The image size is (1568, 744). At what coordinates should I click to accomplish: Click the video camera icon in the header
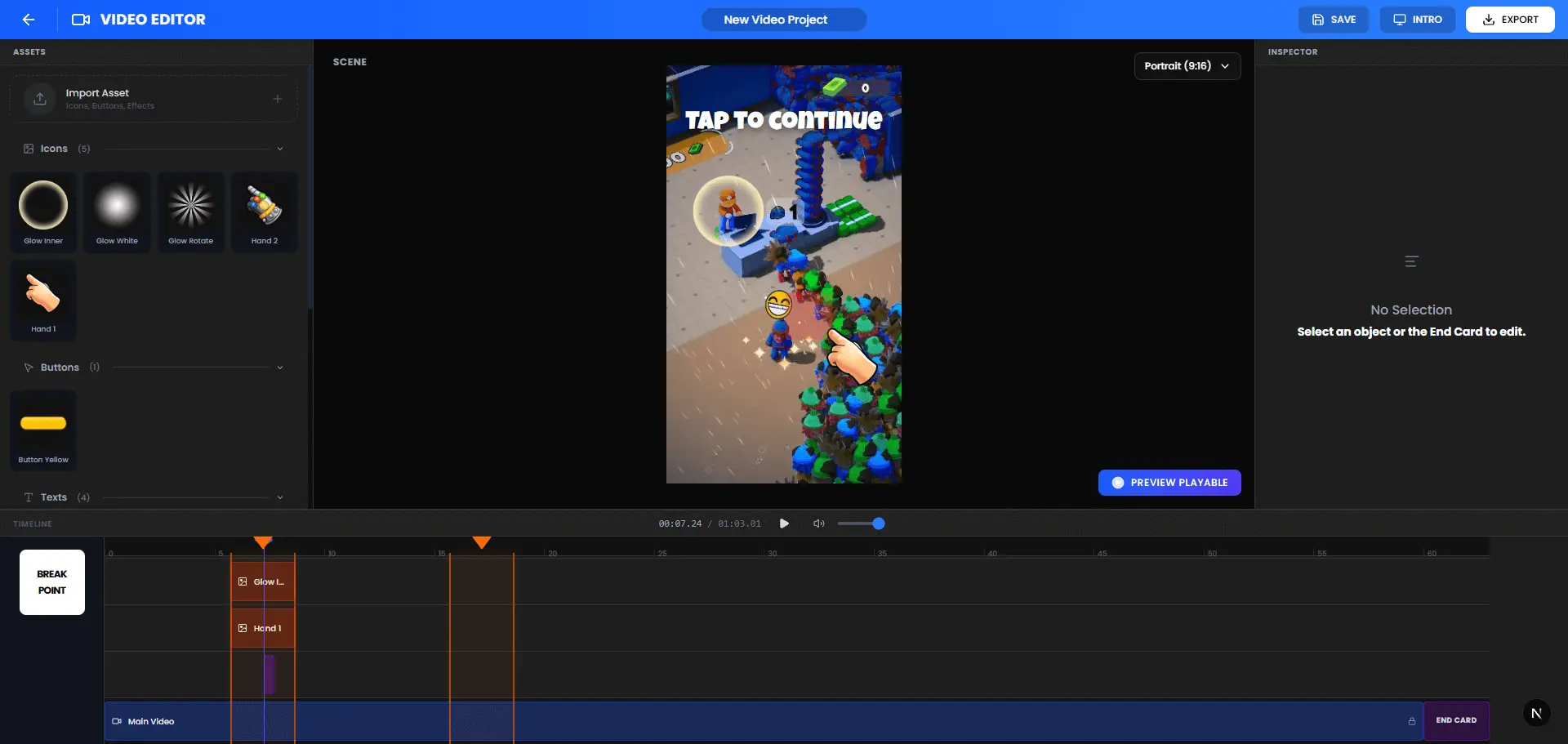80,19
